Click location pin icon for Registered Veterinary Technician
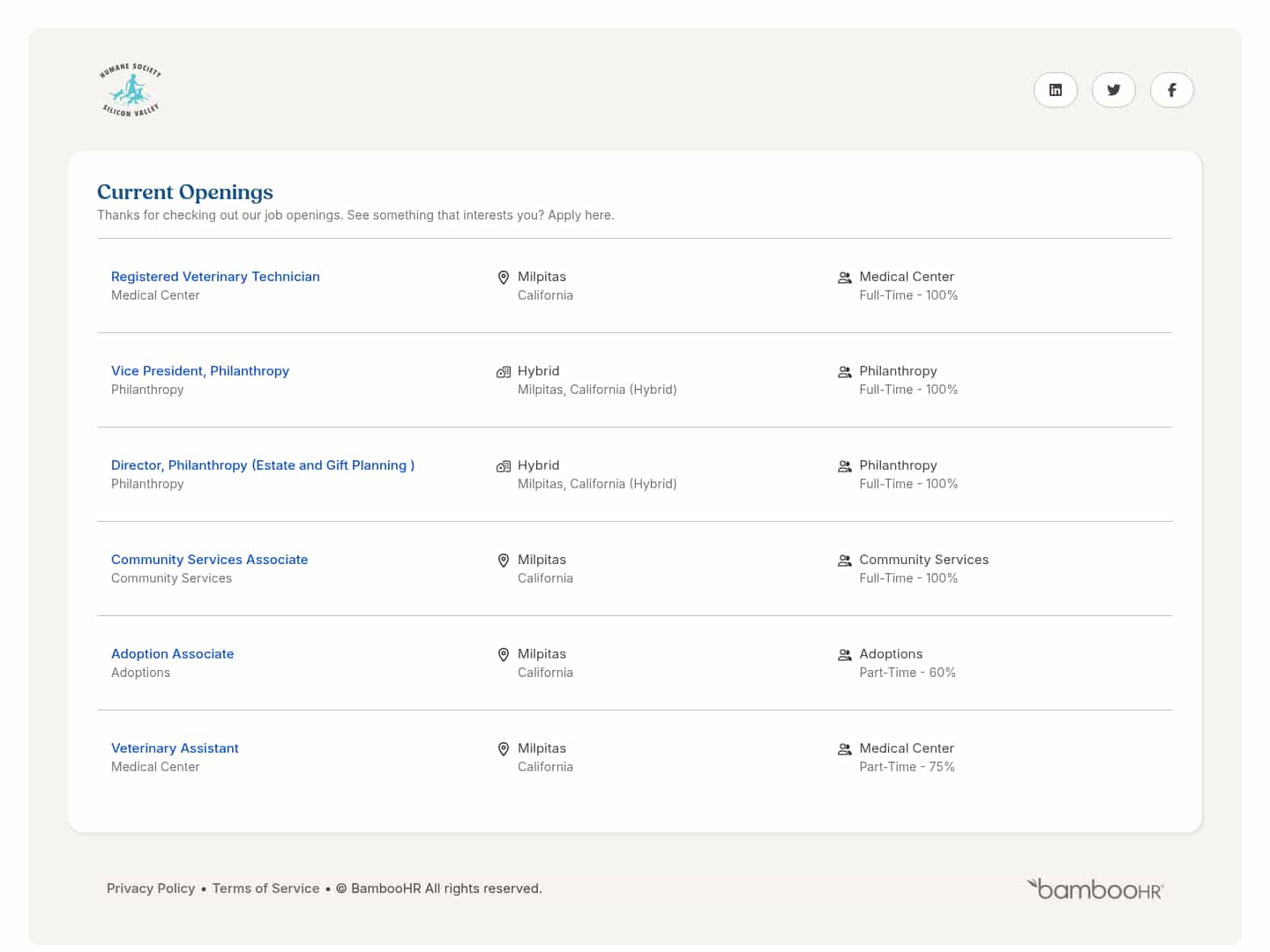This screenshot has width=1270, height=952. (504, 278)
